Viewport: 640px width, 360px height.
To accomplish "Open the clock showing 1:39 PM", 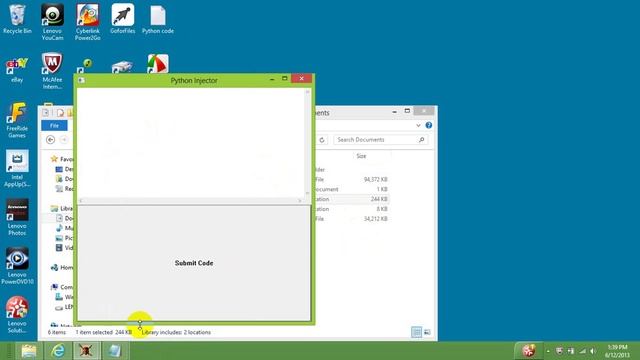I will (617, 351).
